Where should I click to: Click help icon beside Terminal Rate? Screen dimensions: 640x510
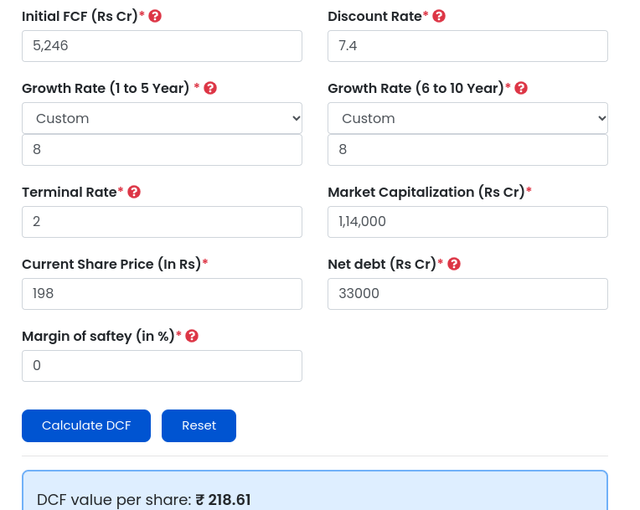point(134,192)
